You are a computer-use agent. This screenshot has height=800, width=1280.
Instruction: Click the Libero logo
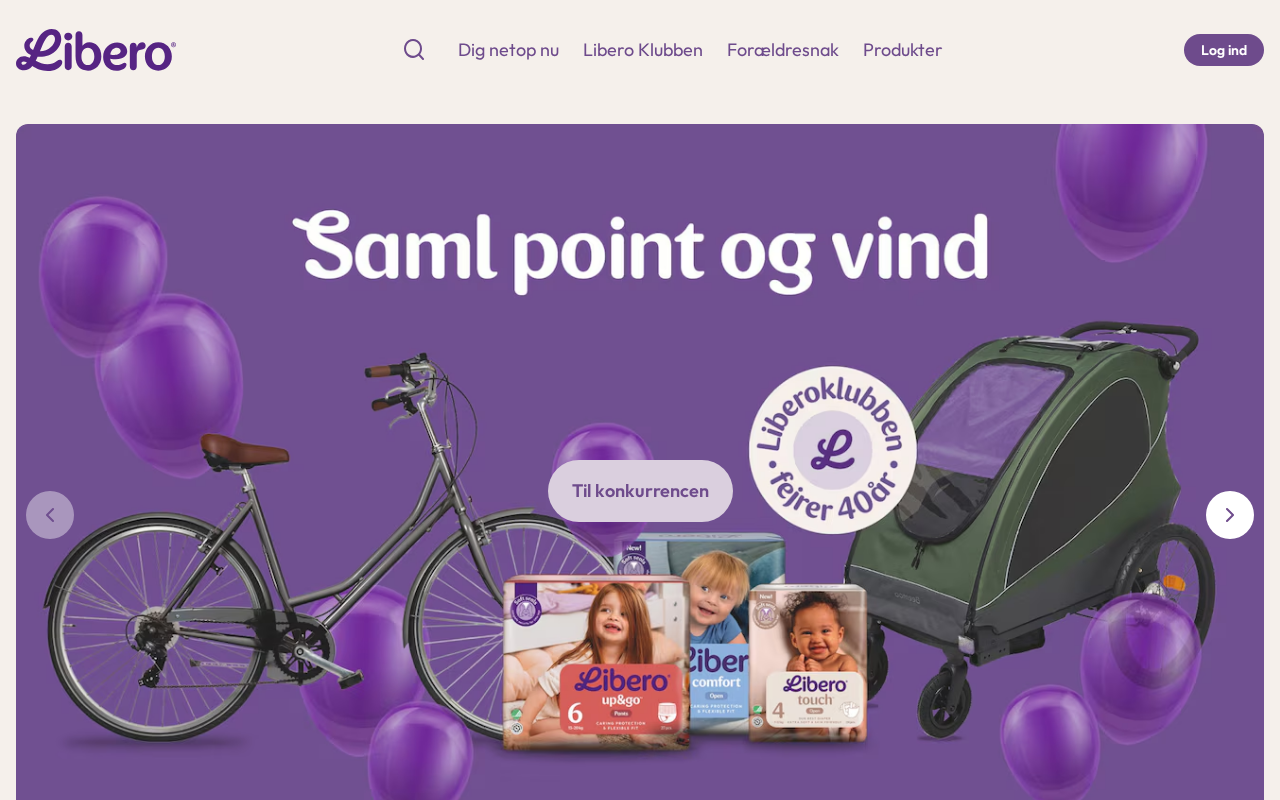96,50
